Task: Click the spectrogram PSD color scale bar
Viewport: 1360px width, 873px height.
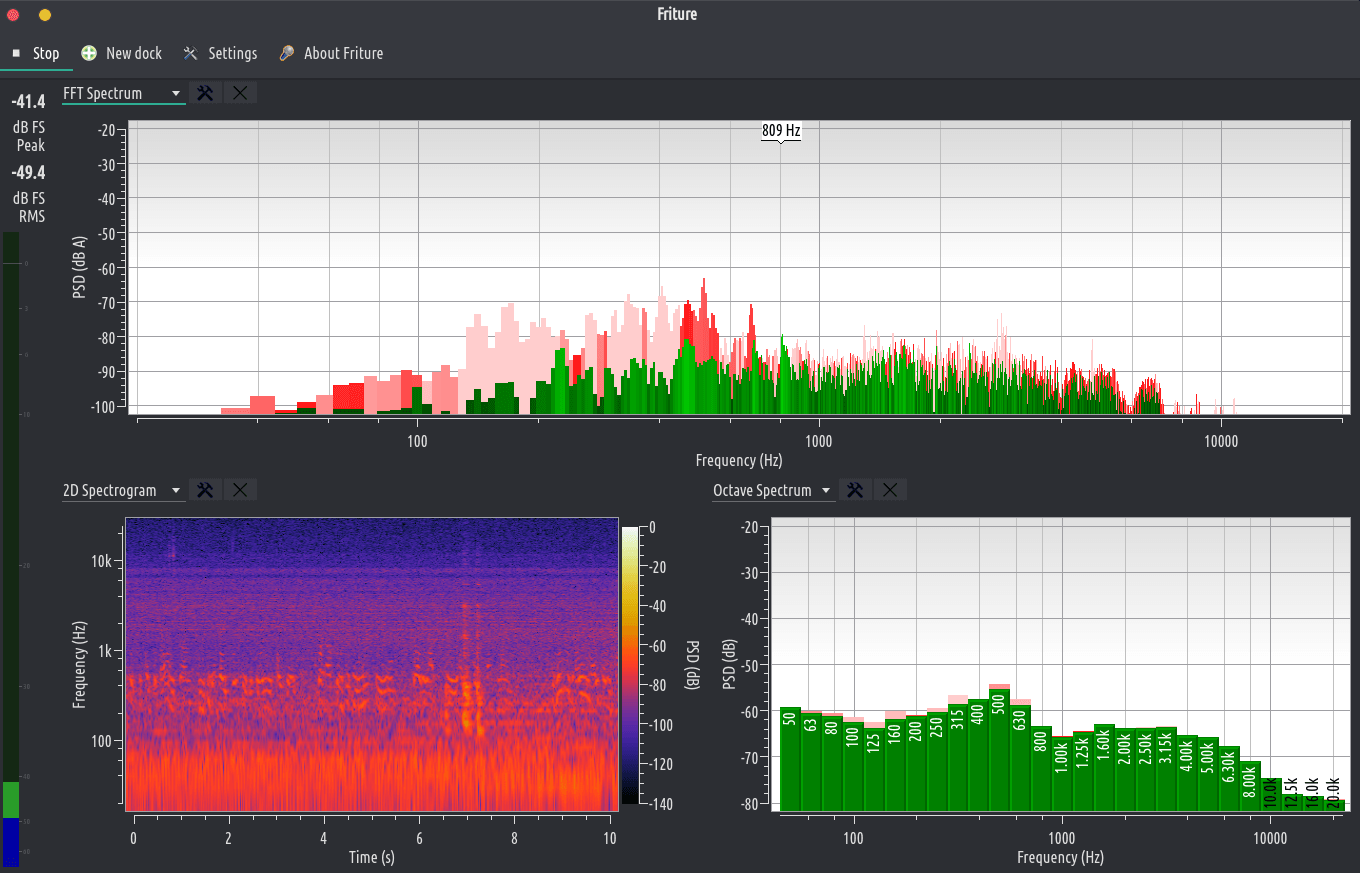Action: tap(629, 665)
